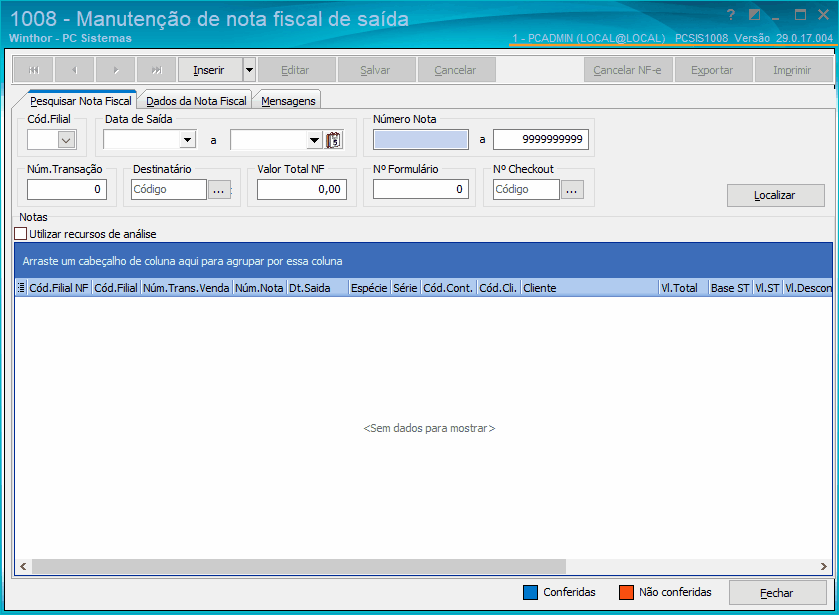839x615 pixels.
Task: Sort by Cód.Cli. column header
Action: click(x=498, y=288)
